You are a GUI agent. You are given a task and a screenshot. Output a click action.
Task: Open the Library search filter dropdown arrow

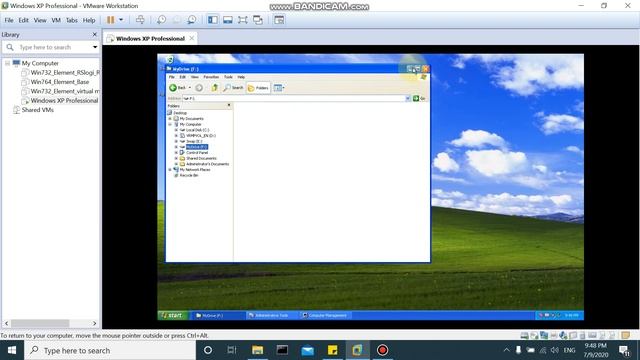(95, 47)
